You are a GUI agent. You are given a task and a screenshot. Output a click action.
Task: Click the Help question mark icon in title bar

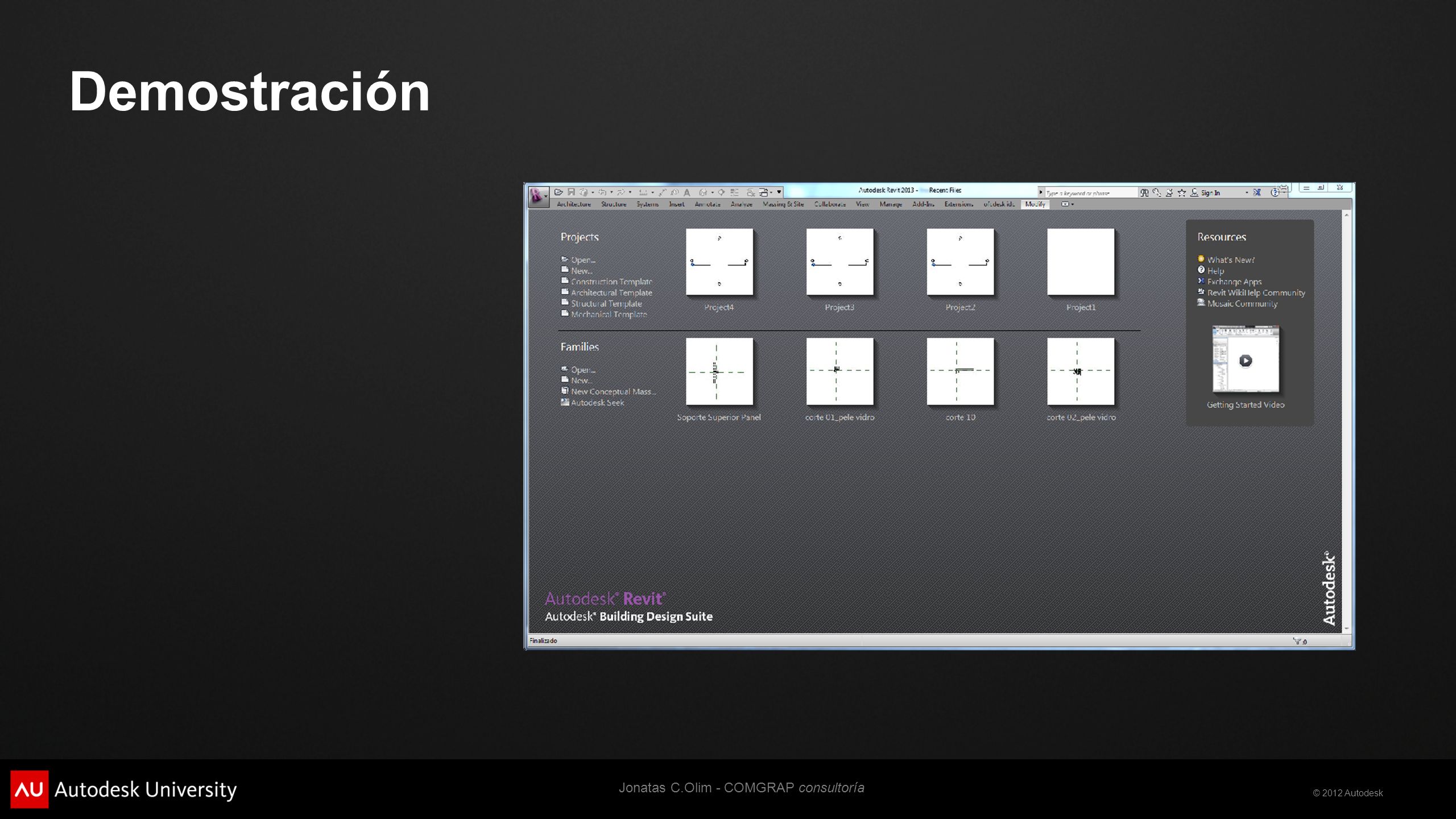click(1275, 193)
